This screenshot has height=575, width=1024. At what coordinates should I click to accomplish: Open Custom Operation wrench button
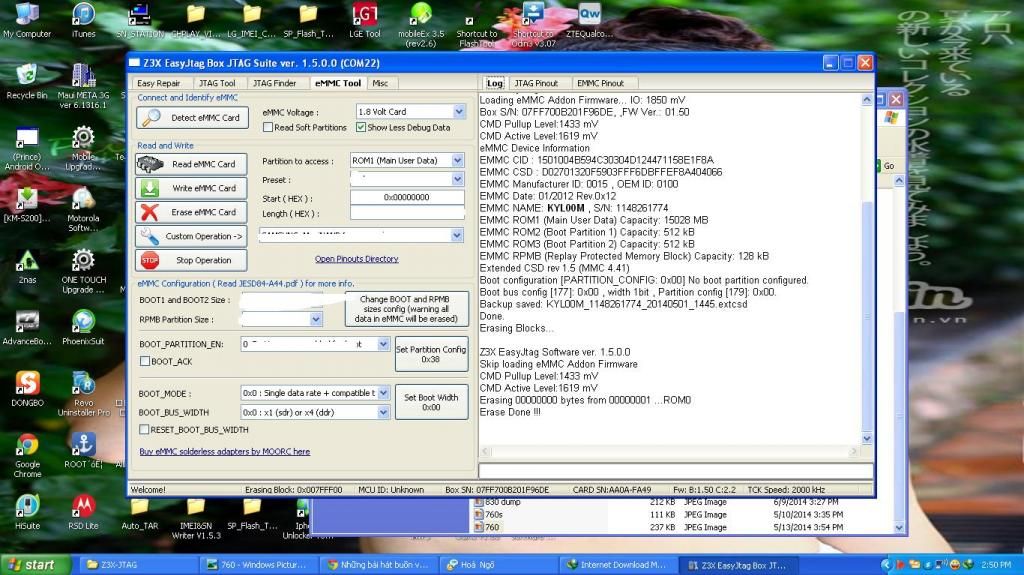(x=191, y=236)
